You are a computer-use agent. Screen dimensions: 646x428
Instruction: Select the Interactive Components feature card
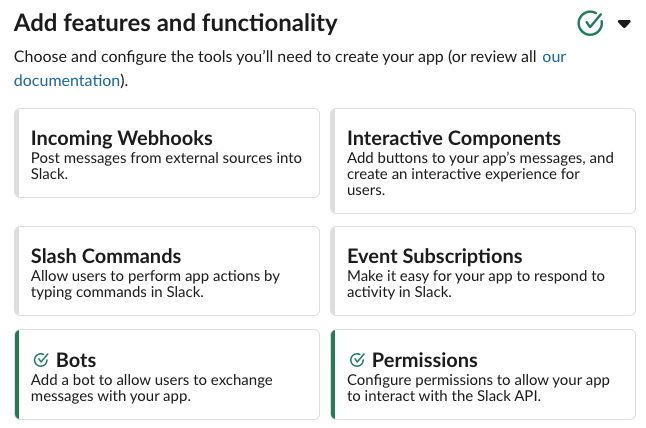[x=483, y=160]
